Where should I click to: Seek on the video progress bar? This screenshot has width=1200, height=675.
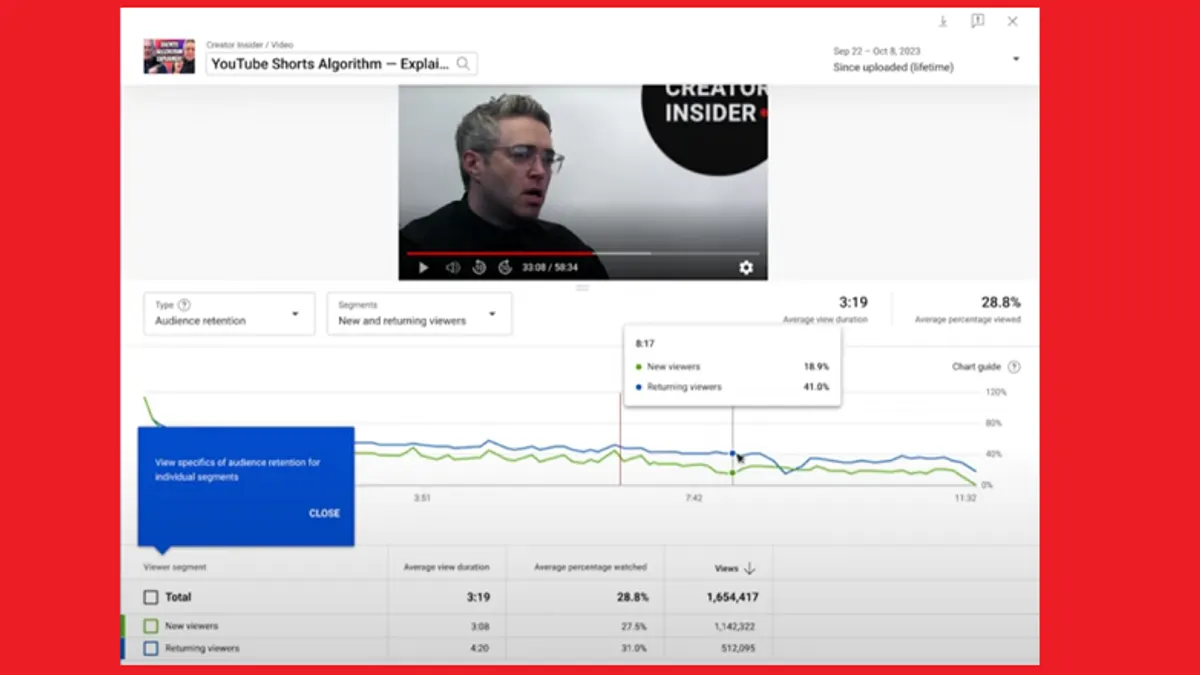(x=582, y=253)
